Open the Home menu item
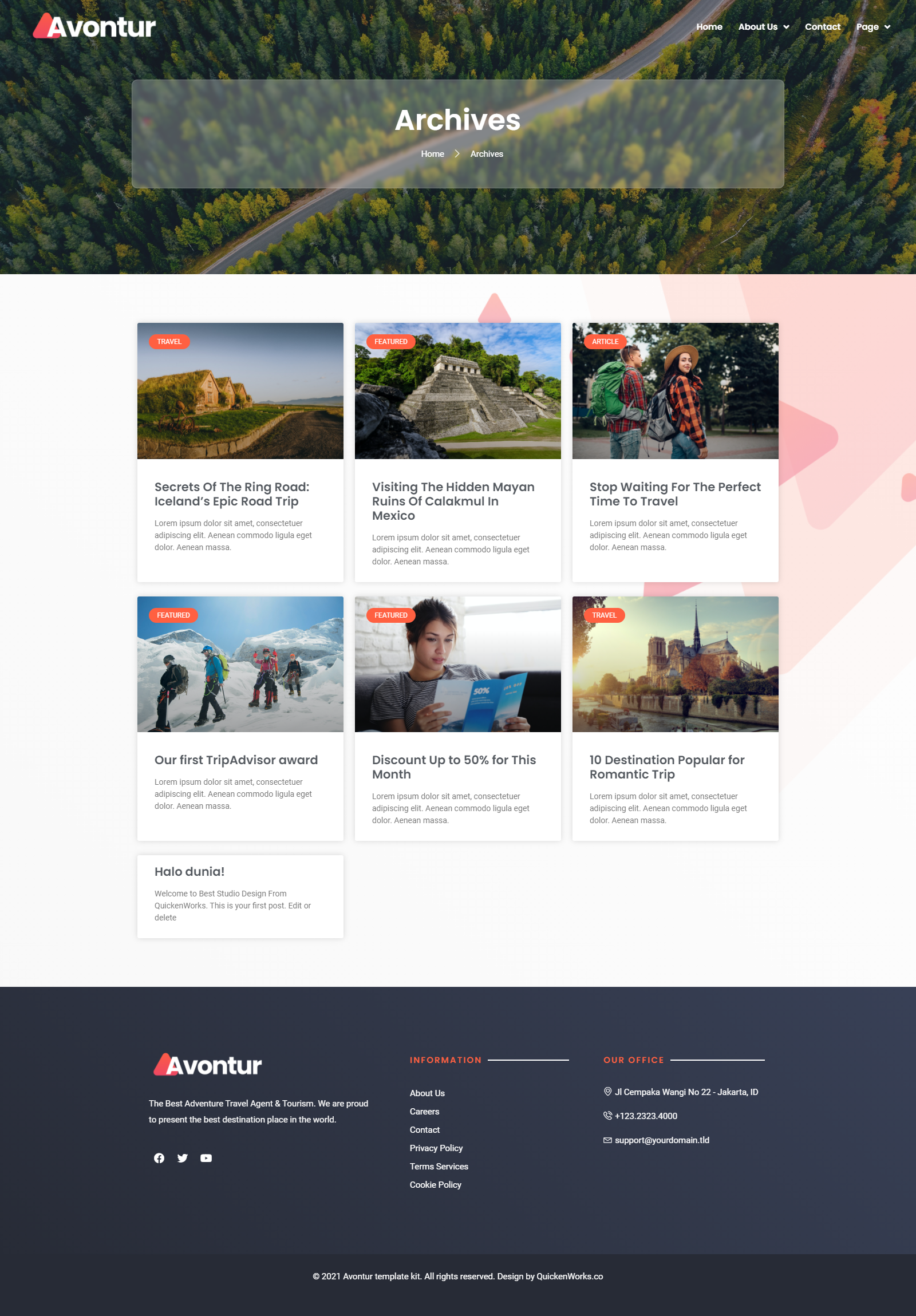The width and height of the screenshot is (916, 1316). (709, 26)
